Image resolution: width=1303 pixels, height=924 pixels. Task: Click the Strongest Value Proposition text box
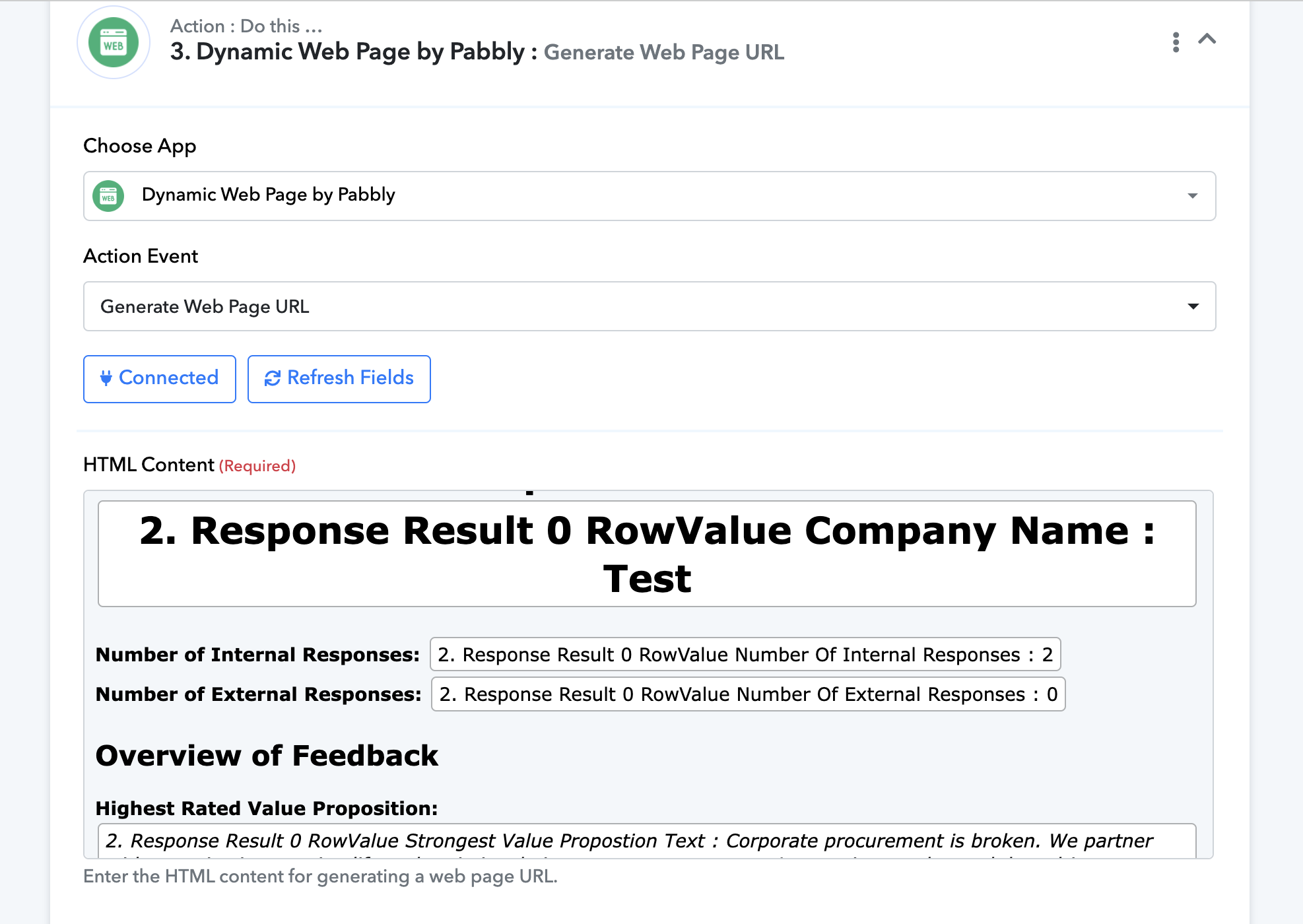647,841
